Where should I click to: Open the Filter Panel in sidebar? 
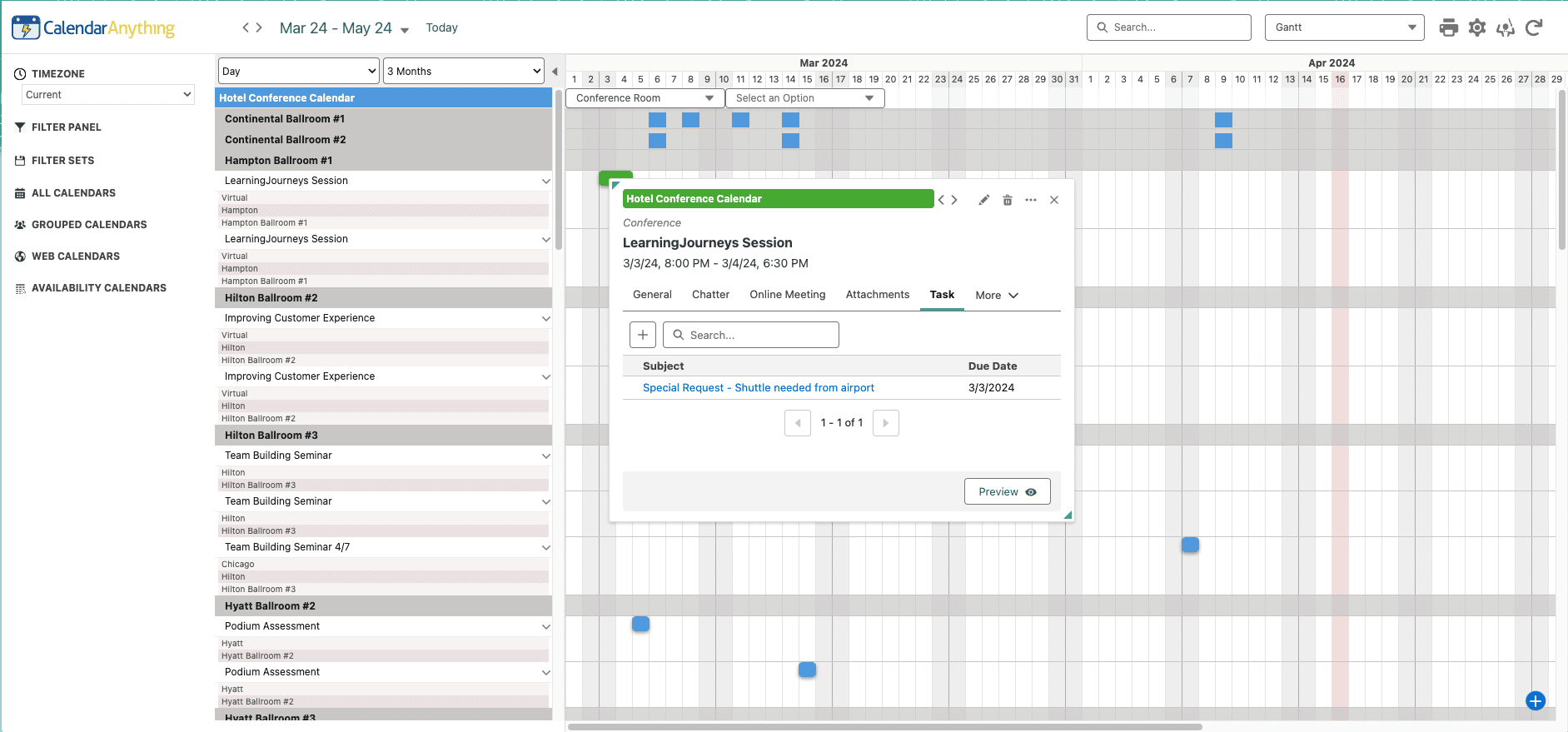coord(66,127)
